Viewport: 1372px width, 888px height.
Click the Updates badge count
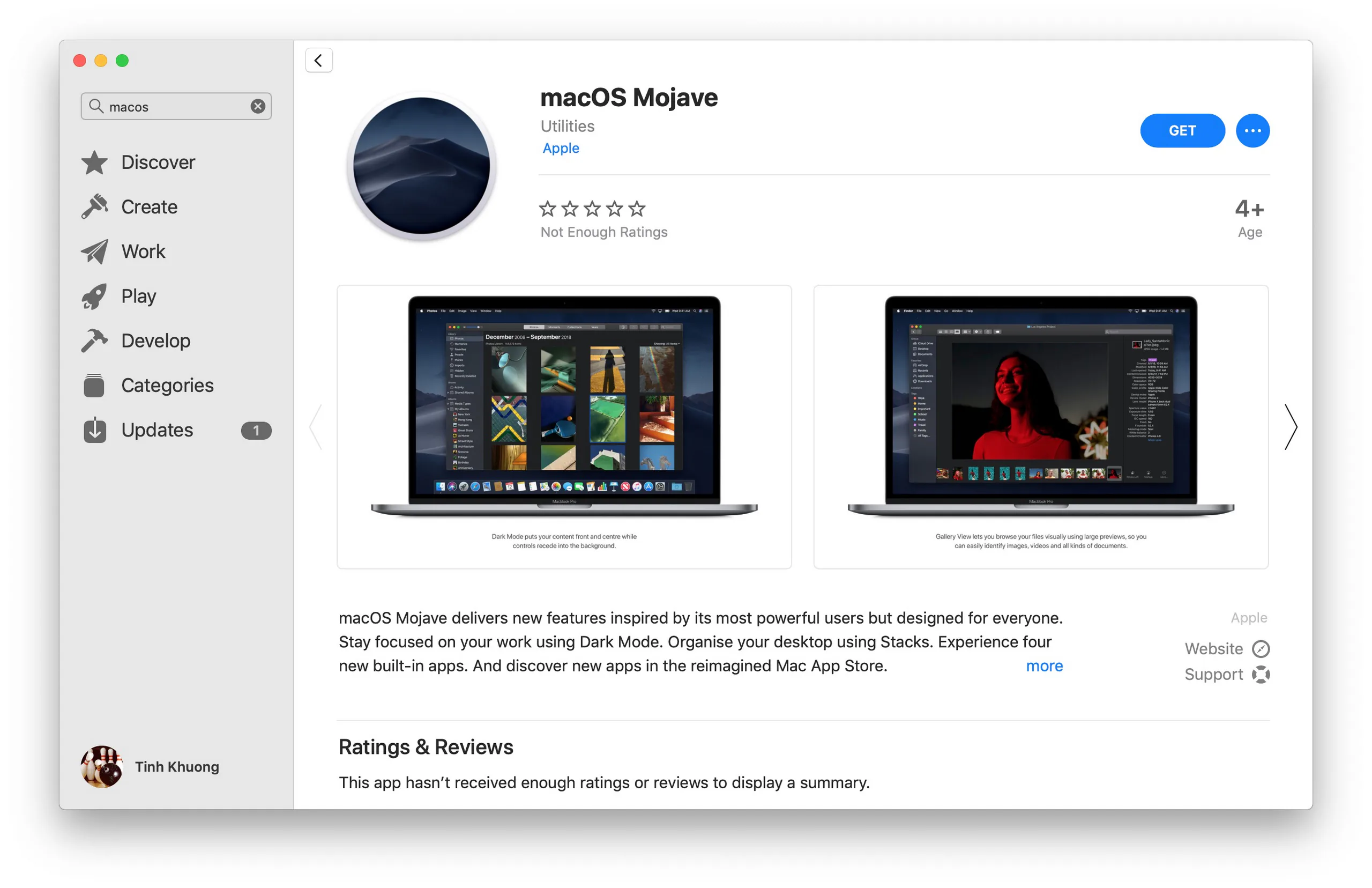pos(256,430)
